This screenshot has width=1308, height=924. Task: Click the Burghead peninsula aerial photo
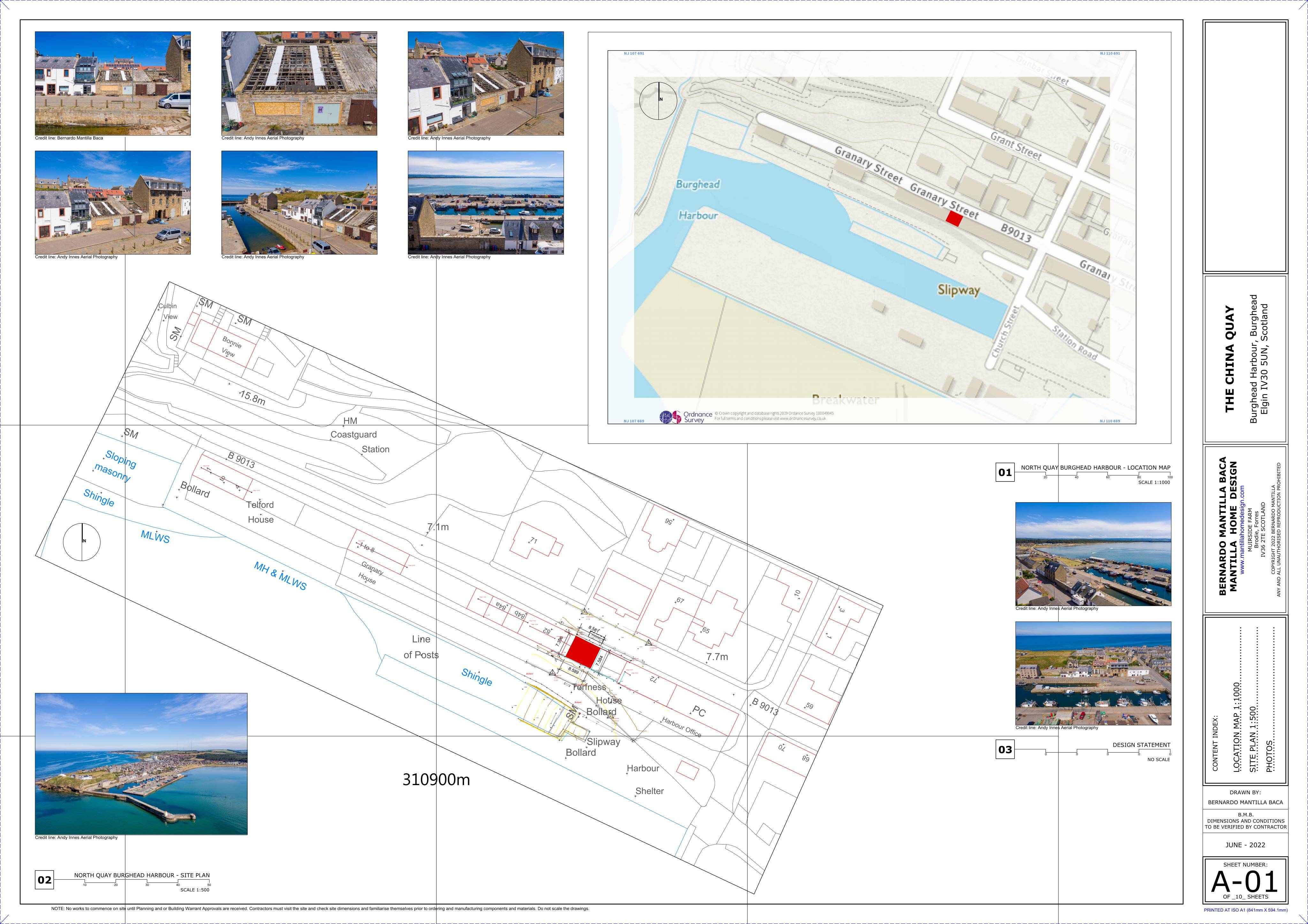(141, 764)
